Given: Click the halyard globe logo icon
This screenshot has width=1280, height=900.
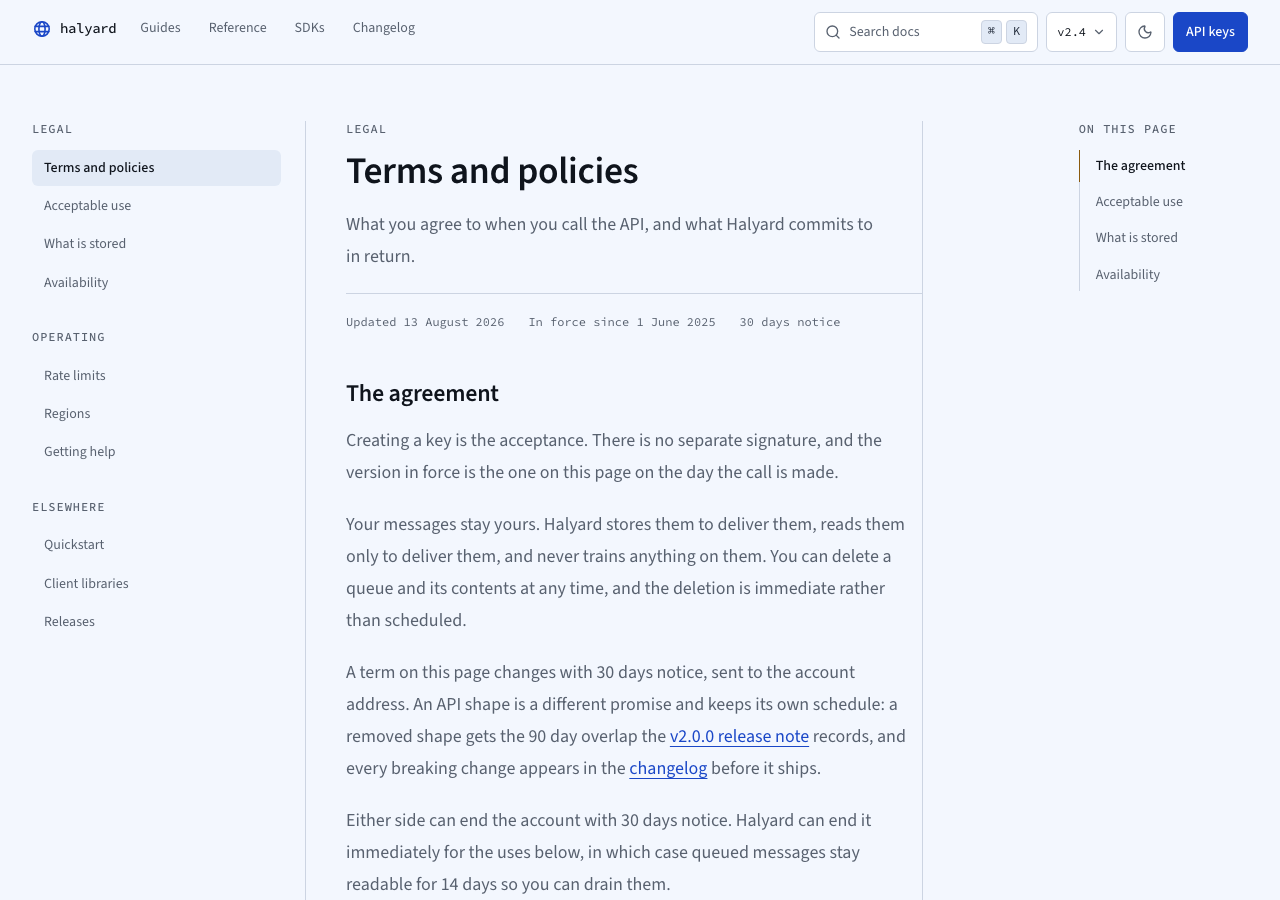Looking at the screenshot, I should pos(42,29).
